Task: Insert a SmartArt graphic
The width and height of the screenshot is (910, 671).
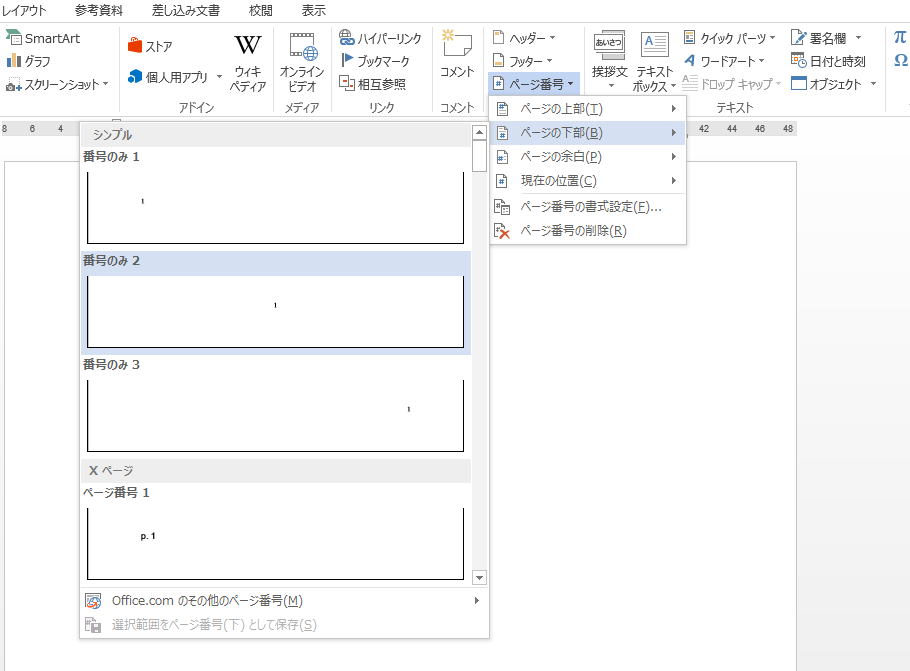Action: coord(43,38)
